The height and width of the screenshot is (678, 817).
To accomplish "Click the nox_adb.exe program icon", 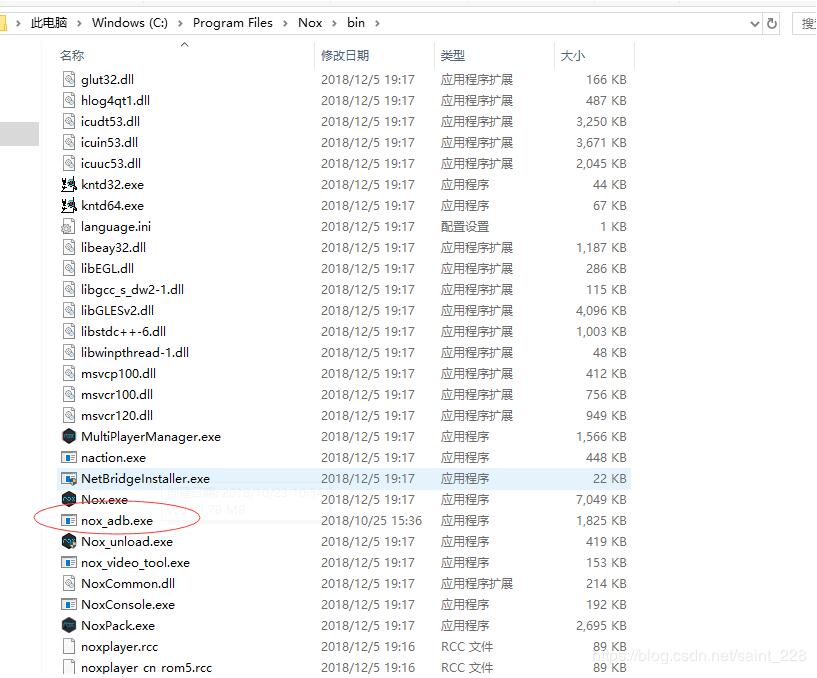I will pos(69,521).
